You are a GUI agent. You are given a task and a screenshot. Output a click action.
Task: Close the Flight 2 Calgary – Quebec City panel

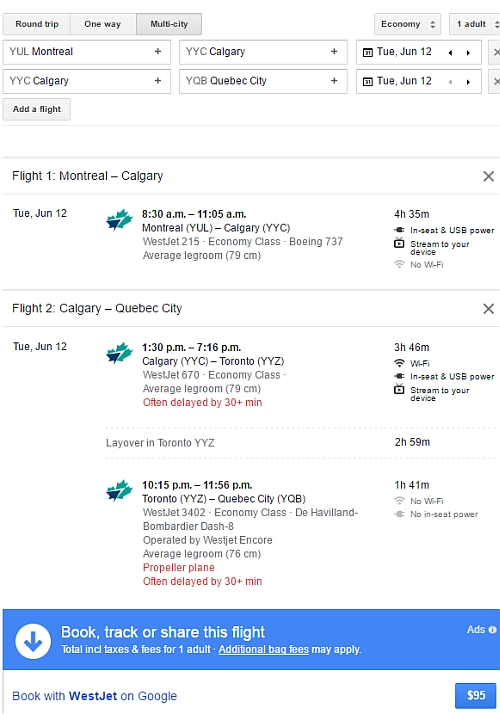click(489, 309)
